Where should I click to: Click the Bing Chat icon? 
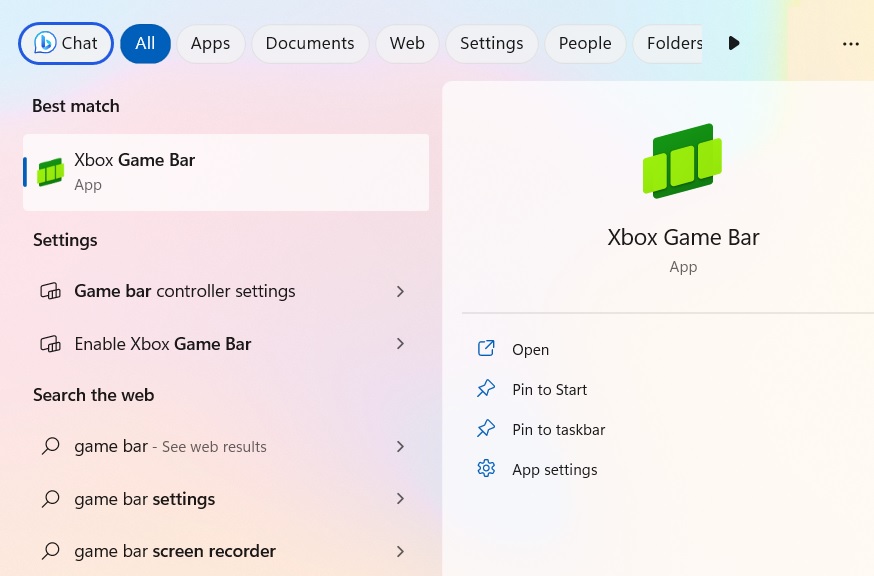pos(45,43)
